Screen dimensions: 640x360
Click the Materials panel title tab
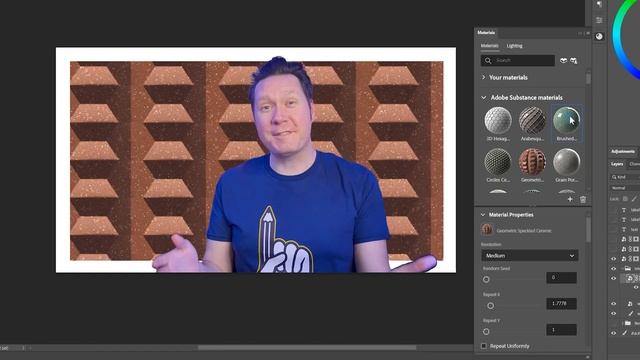(486, 33)
